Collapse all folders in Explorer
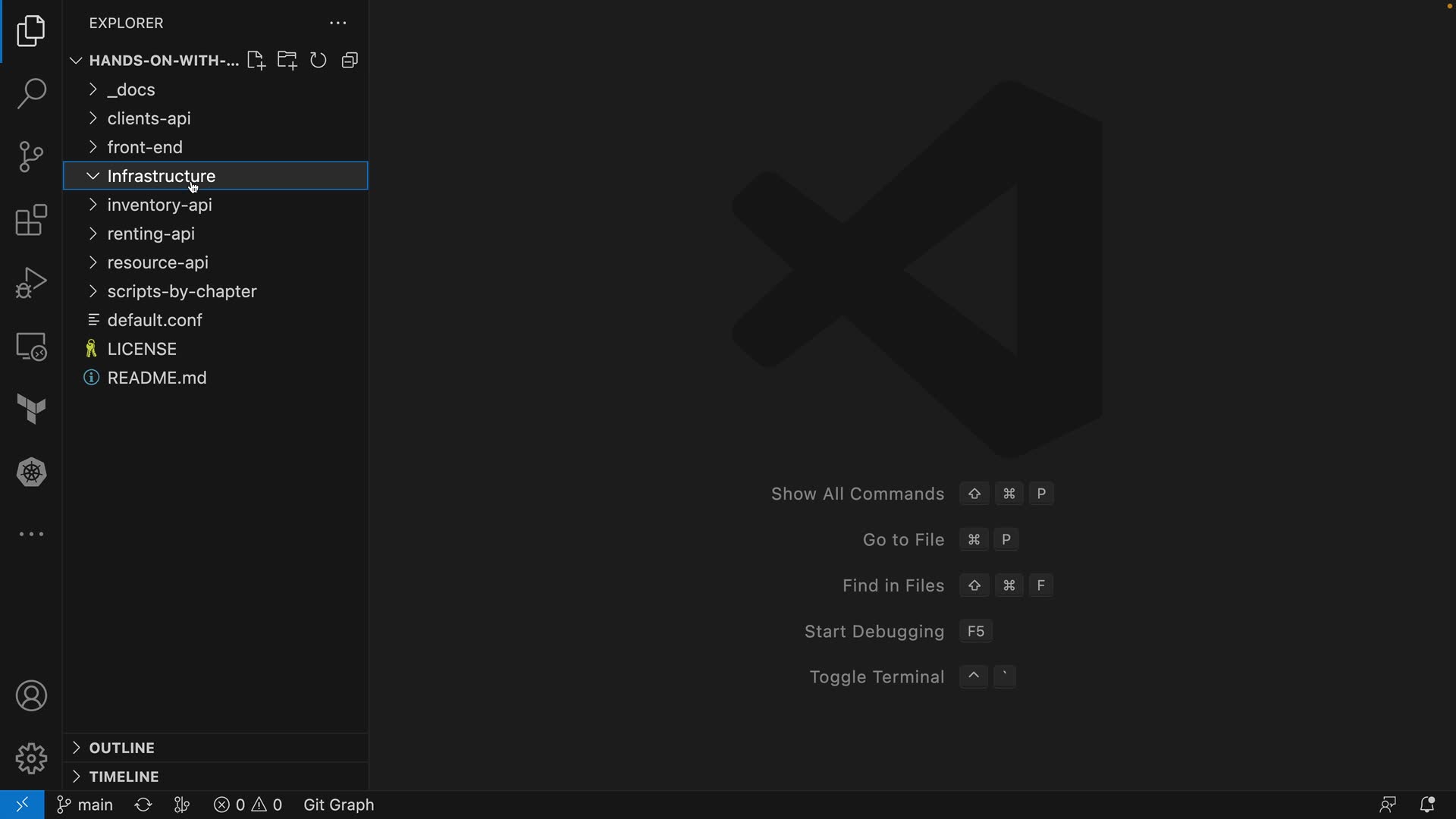Image resolution: width=1456 pixels, height=819 pixels. point(350,61)
